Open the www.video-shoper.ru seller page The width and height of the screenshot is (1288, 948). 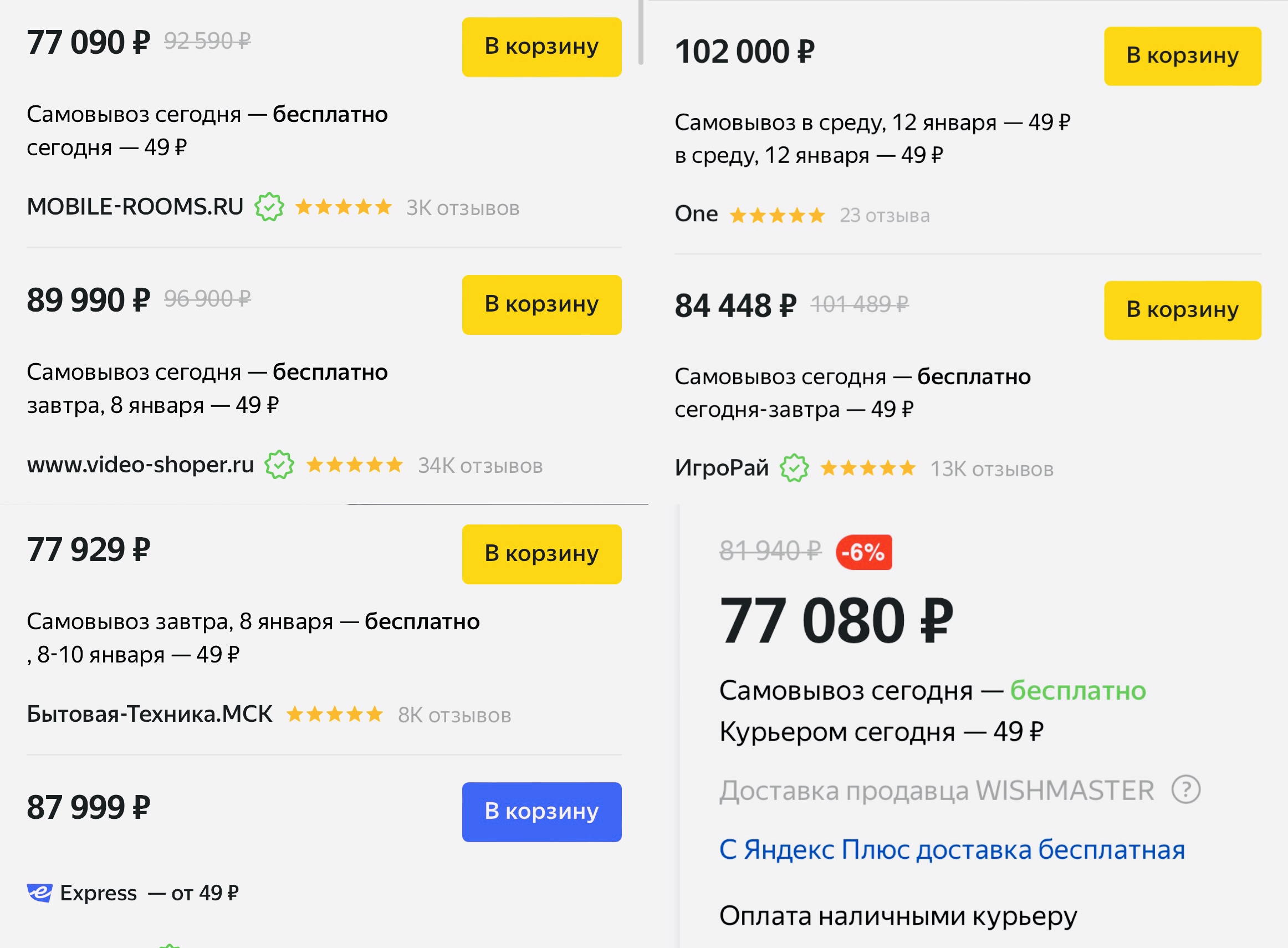[x=141, y=464]
